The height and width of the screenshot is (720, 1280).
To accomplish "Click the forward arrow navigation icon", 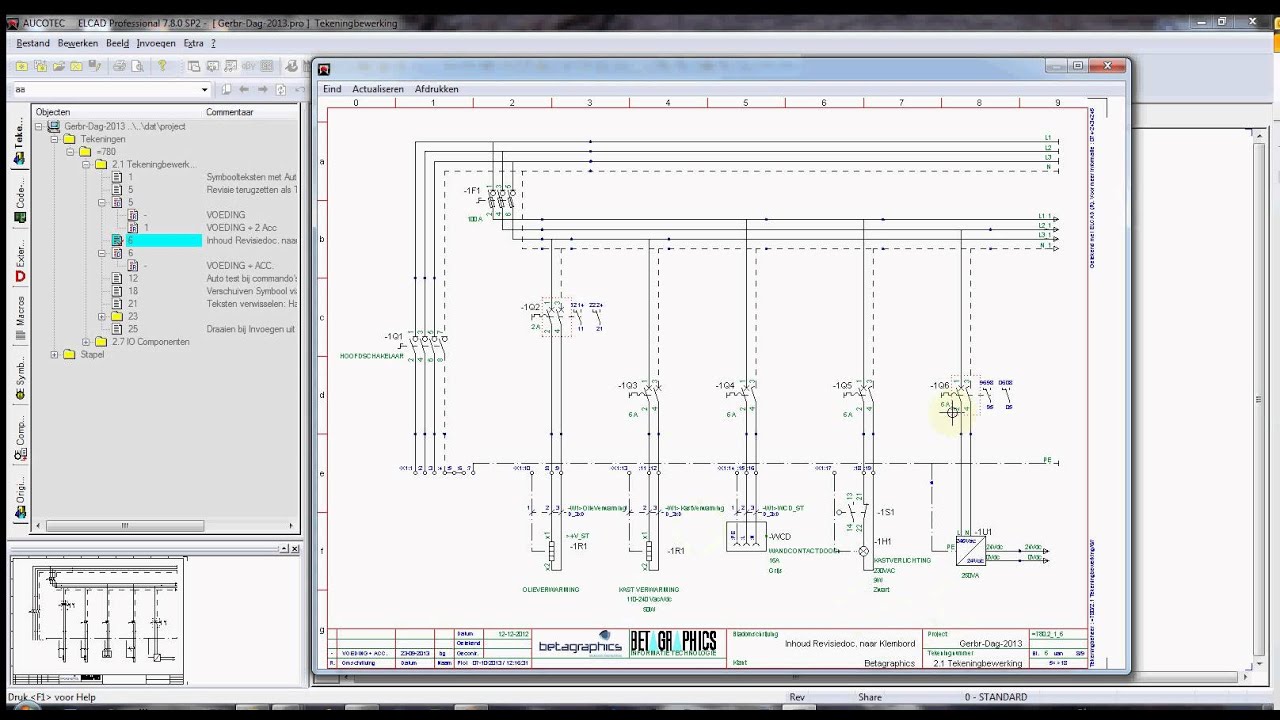I will [x=263, y=89].
